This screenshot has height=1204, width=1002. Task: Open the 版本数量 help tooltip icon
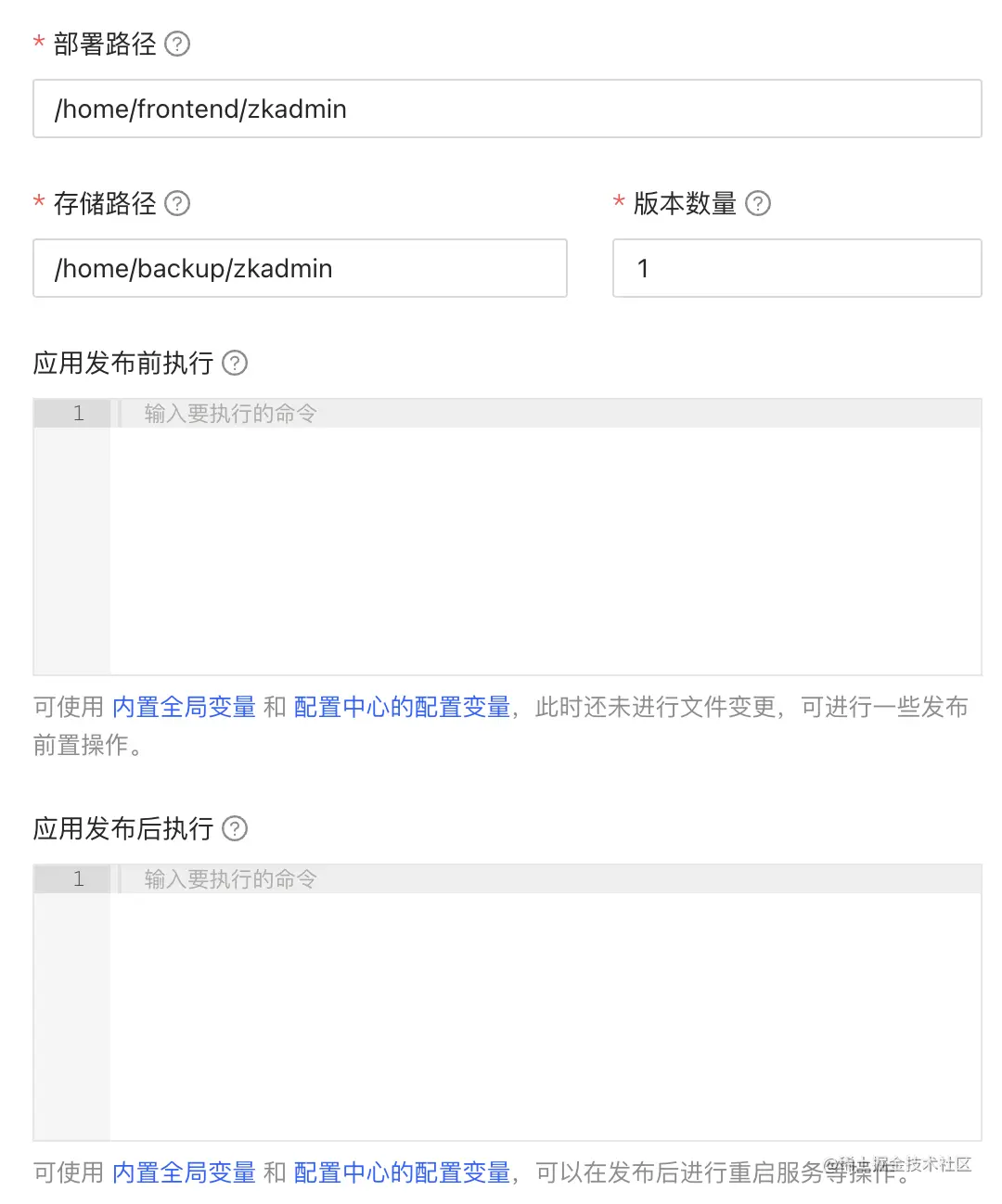[758, 203]
